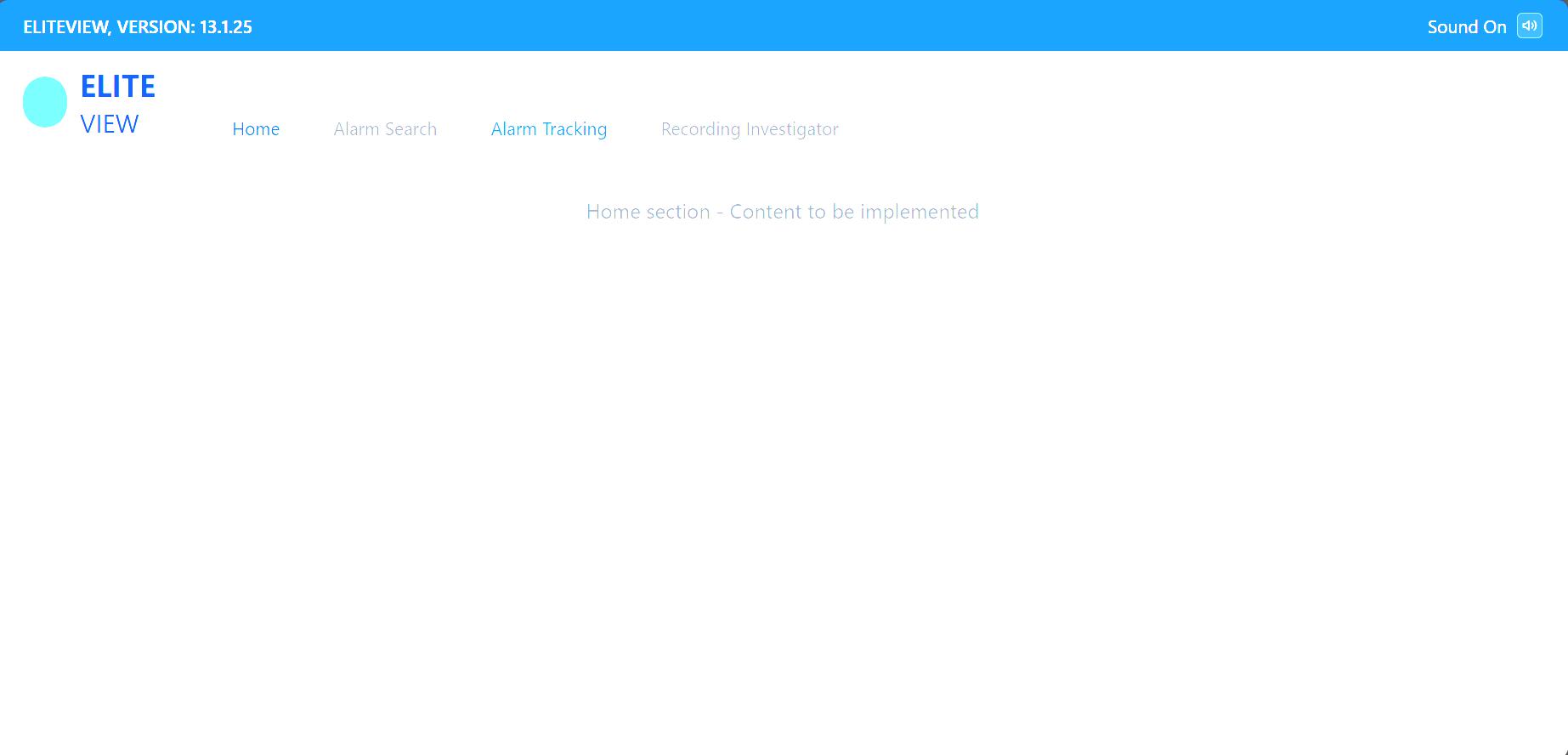
Task: Click the word 'Alarm' in Alarm Tracking
Action: [513, 129]
